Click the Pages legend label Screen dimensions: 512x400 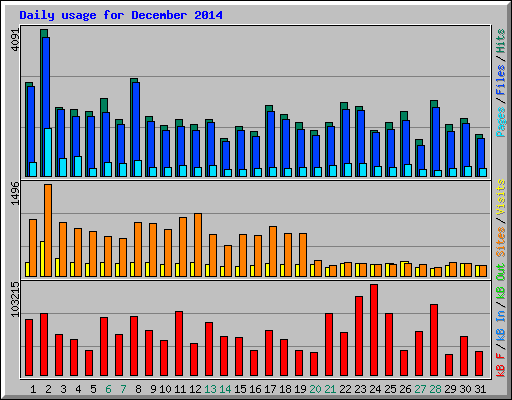click(x=501, y=122)
